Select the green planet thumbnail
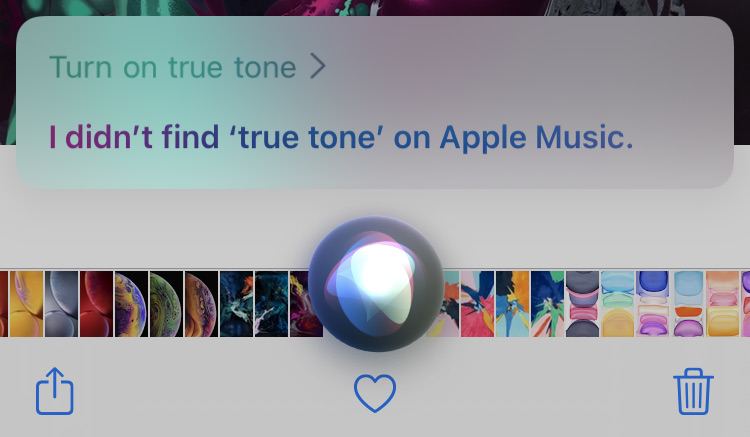This screenshot has height=437, width=750. [166, 304]
